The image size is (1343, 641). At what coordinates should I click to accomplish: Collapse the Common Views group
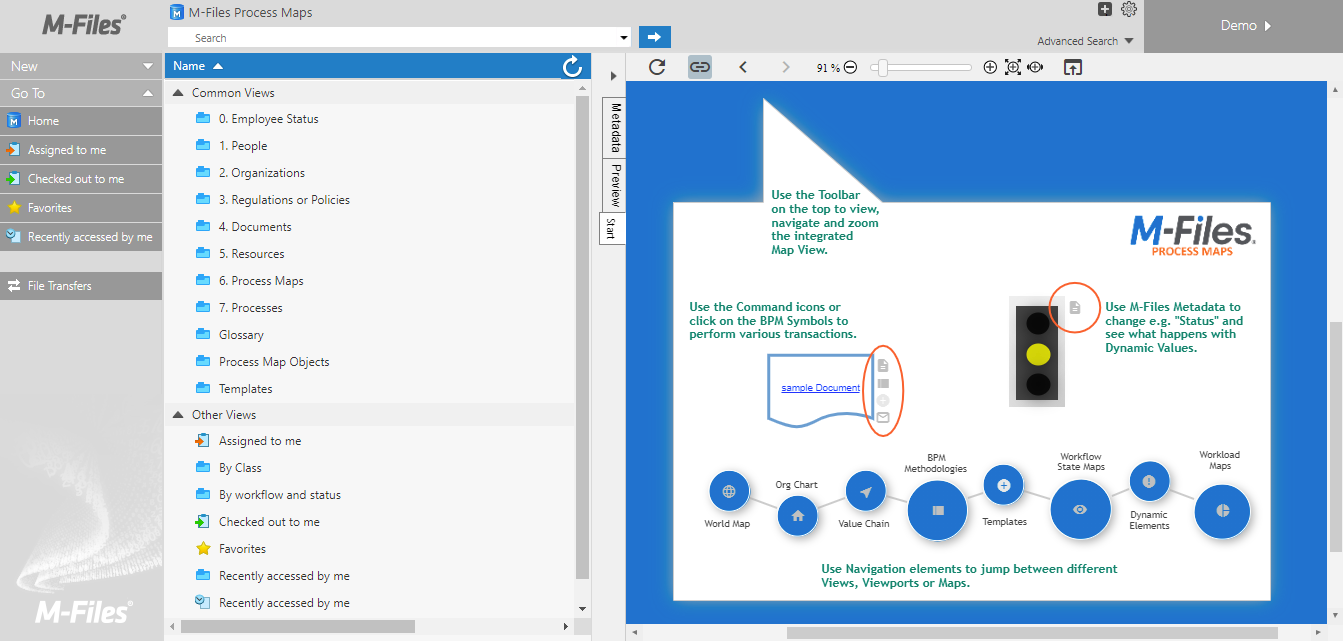[178, 93]
